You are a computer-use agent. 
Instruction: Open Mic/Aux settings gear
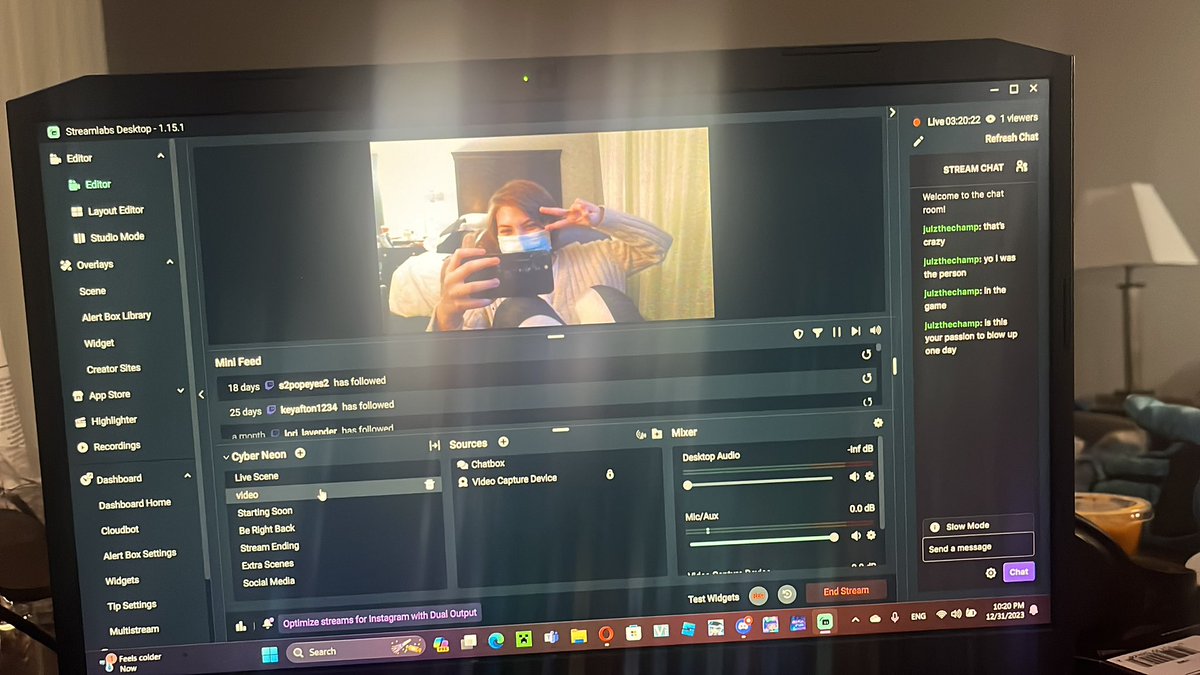pos(871,536)
